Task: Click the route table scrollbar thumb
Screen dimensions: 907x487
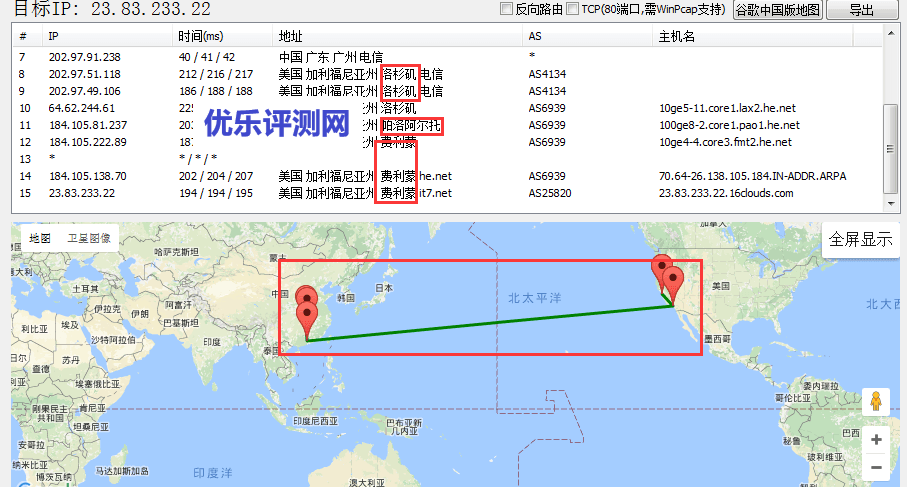Action: tap(891, 149)
